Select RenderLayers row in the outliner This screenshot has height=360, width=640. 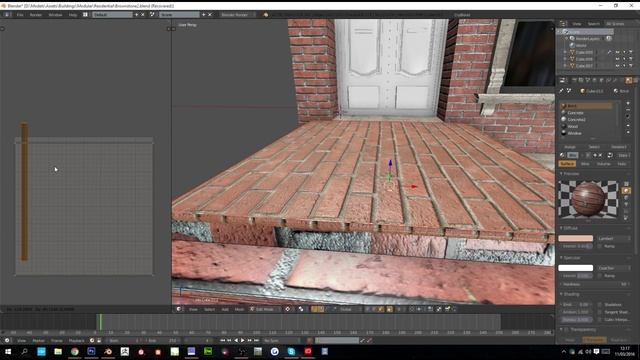588,38
